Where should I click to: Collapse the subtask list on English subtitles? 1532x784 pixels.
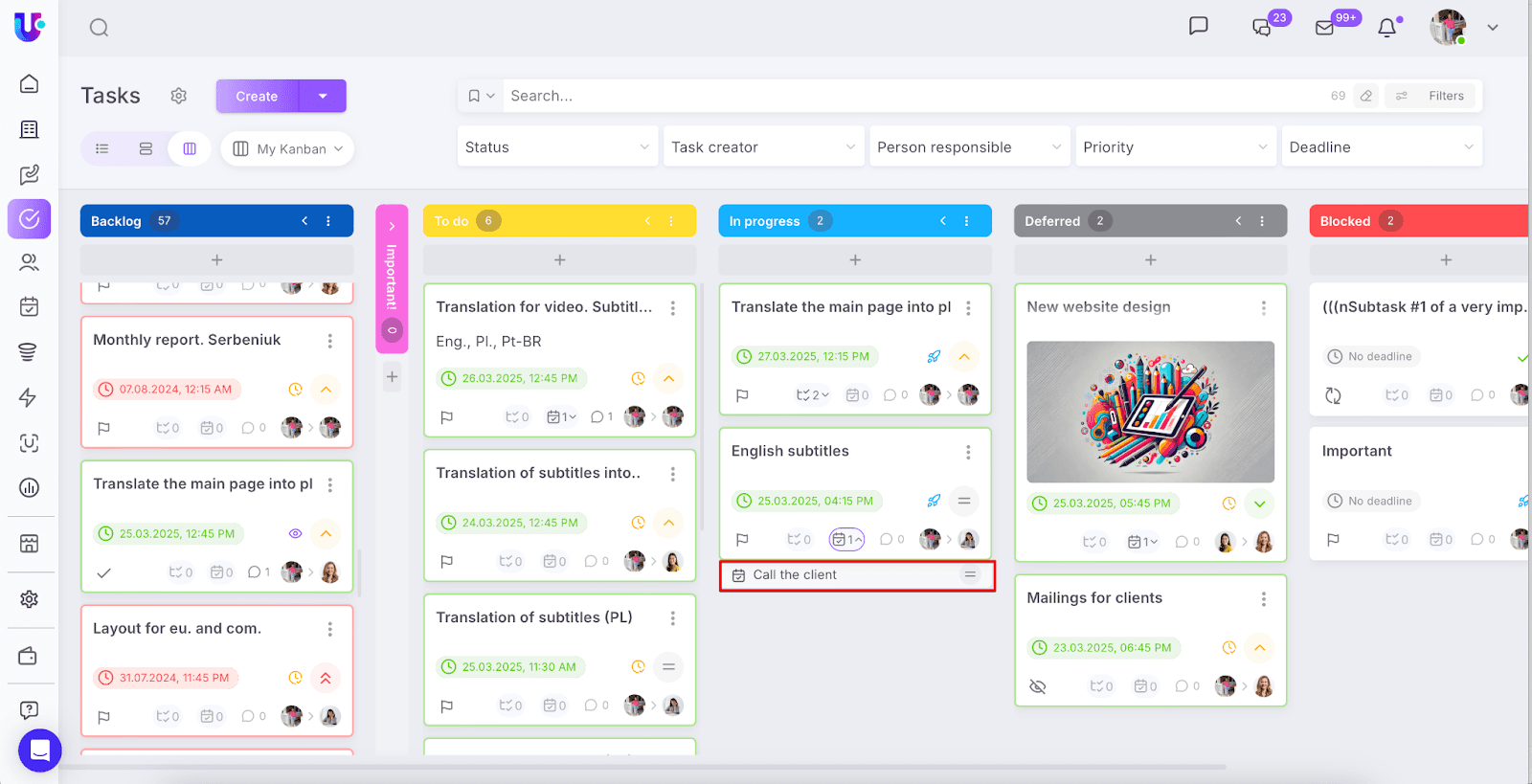[846, 540]
